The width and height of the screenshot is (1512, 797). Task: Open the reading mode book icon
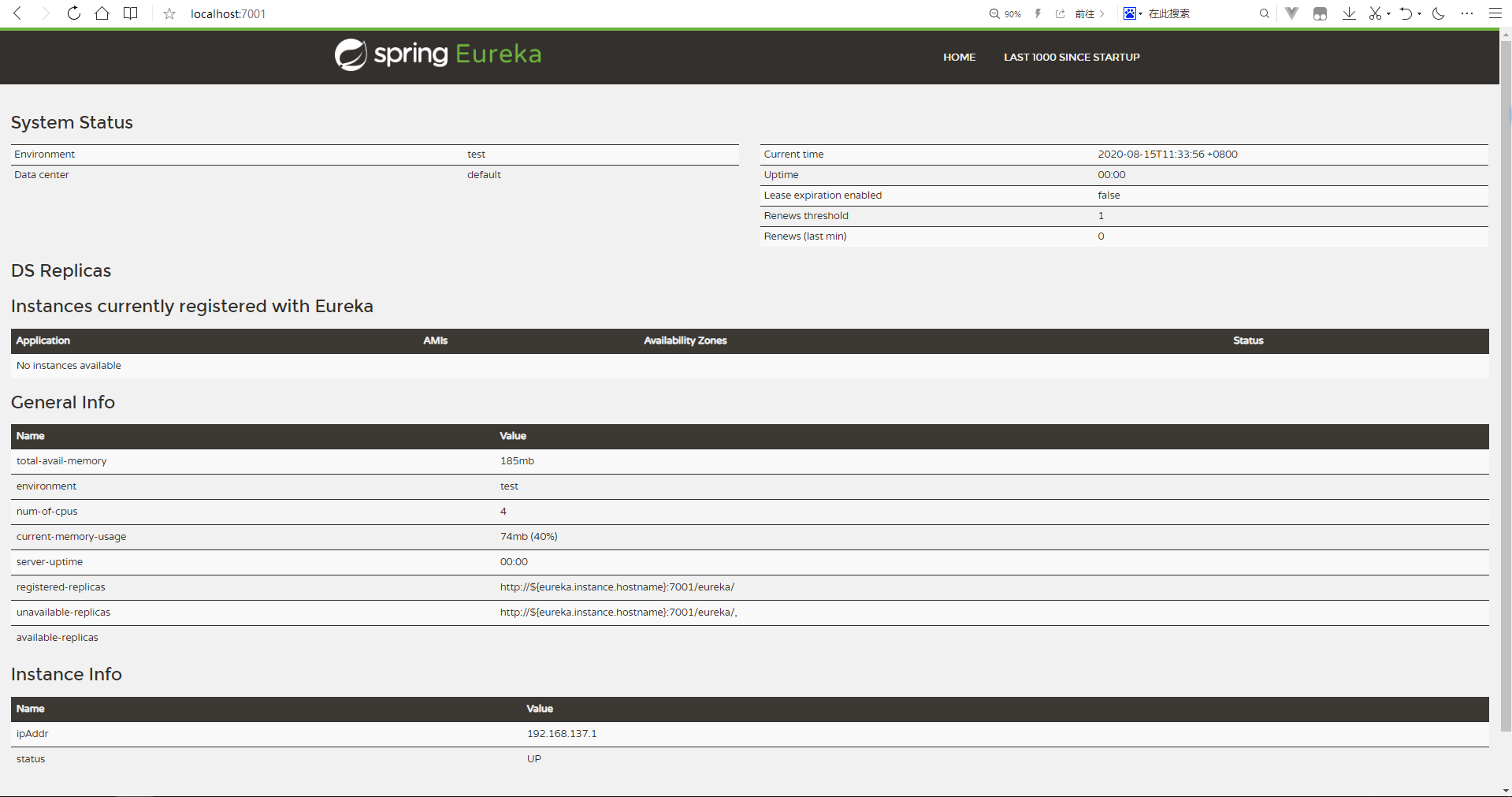(131, 13)
